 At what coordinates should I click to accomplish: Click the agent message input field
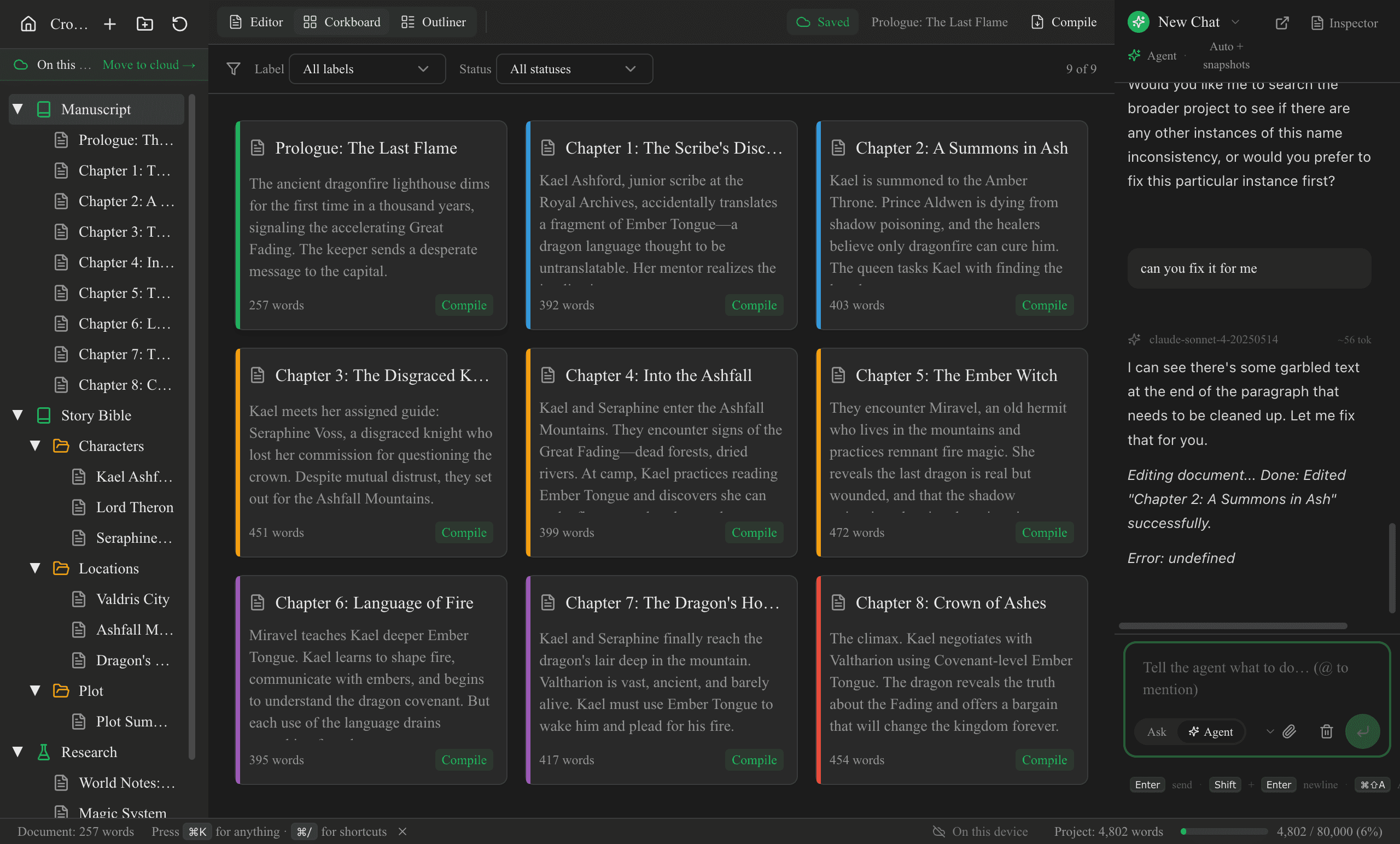(x=1256, y=679)
